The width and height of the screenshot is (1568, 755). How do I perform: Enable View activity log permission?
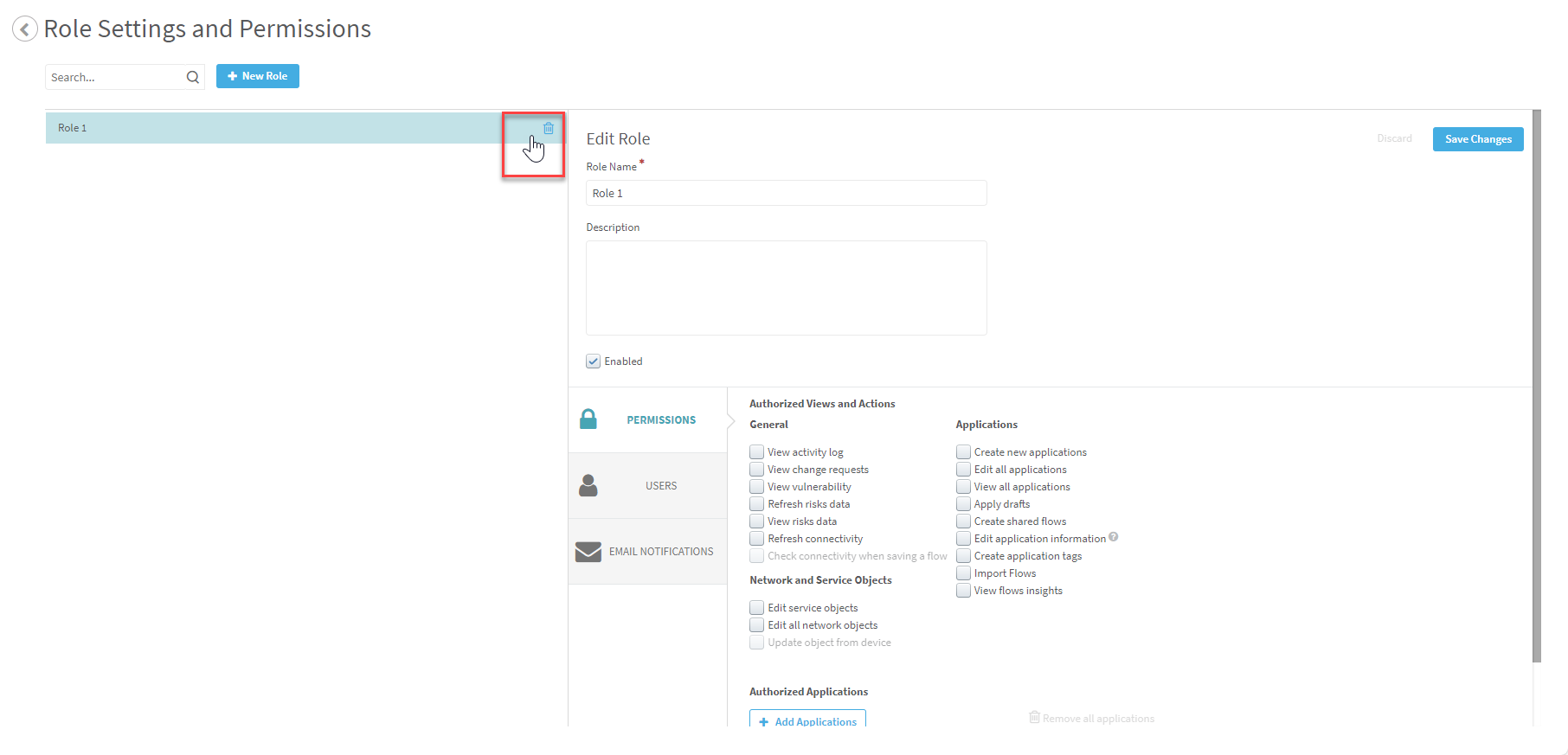(757, 452)
